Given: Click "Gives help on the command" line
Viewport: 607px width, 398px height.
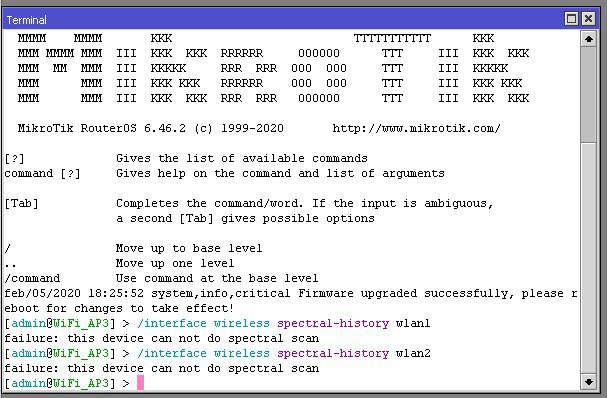Looking at the screenshot, I should click(x=280, y=173).
